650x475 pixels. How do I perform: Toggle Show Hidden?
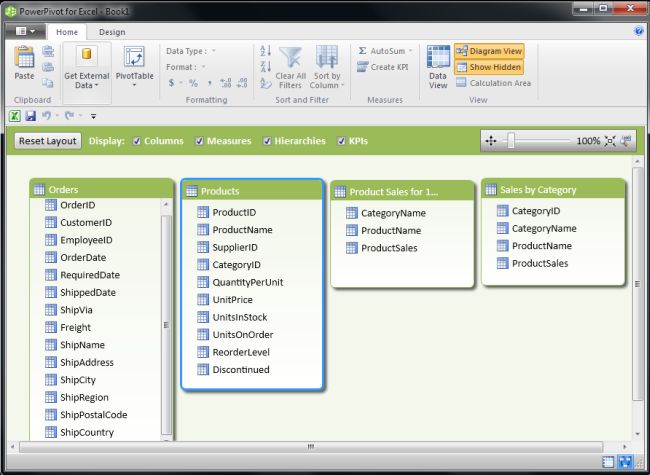pyautogui.click(x=489, y=67)
